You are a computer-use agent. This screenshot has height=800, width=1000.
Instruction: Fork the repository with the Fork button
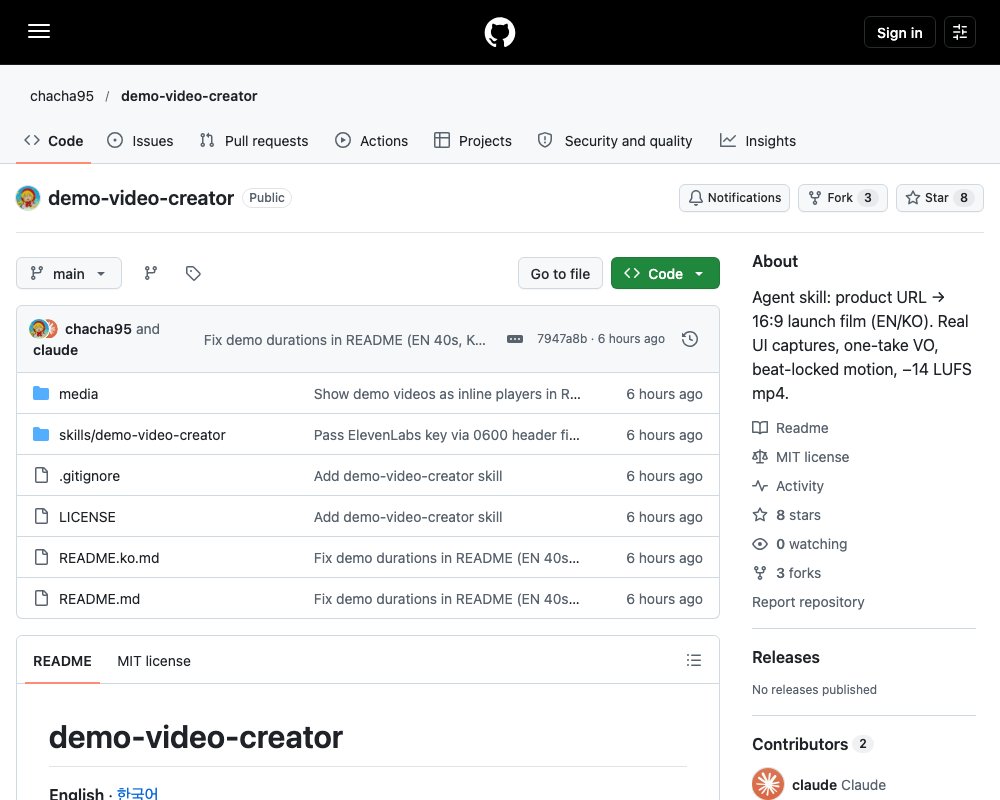(x=842, y=198)
